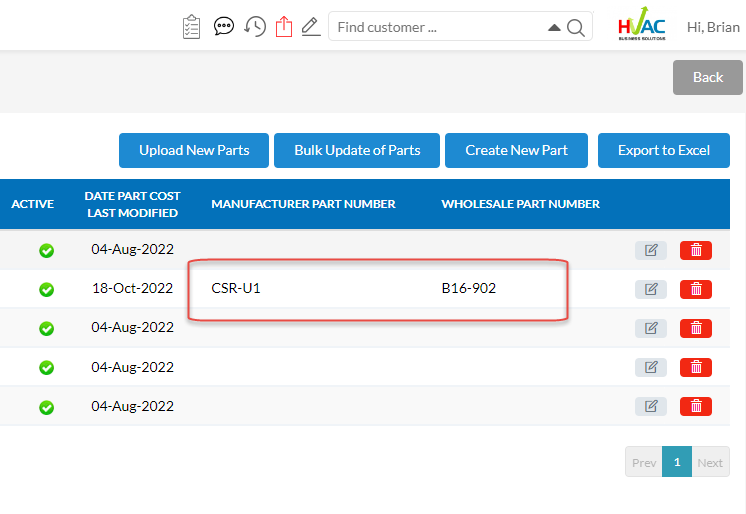Viewport: 746px width, 514px height.
Task: Edit the CSR-U1 part row
Action: click(x=650, y=289)
